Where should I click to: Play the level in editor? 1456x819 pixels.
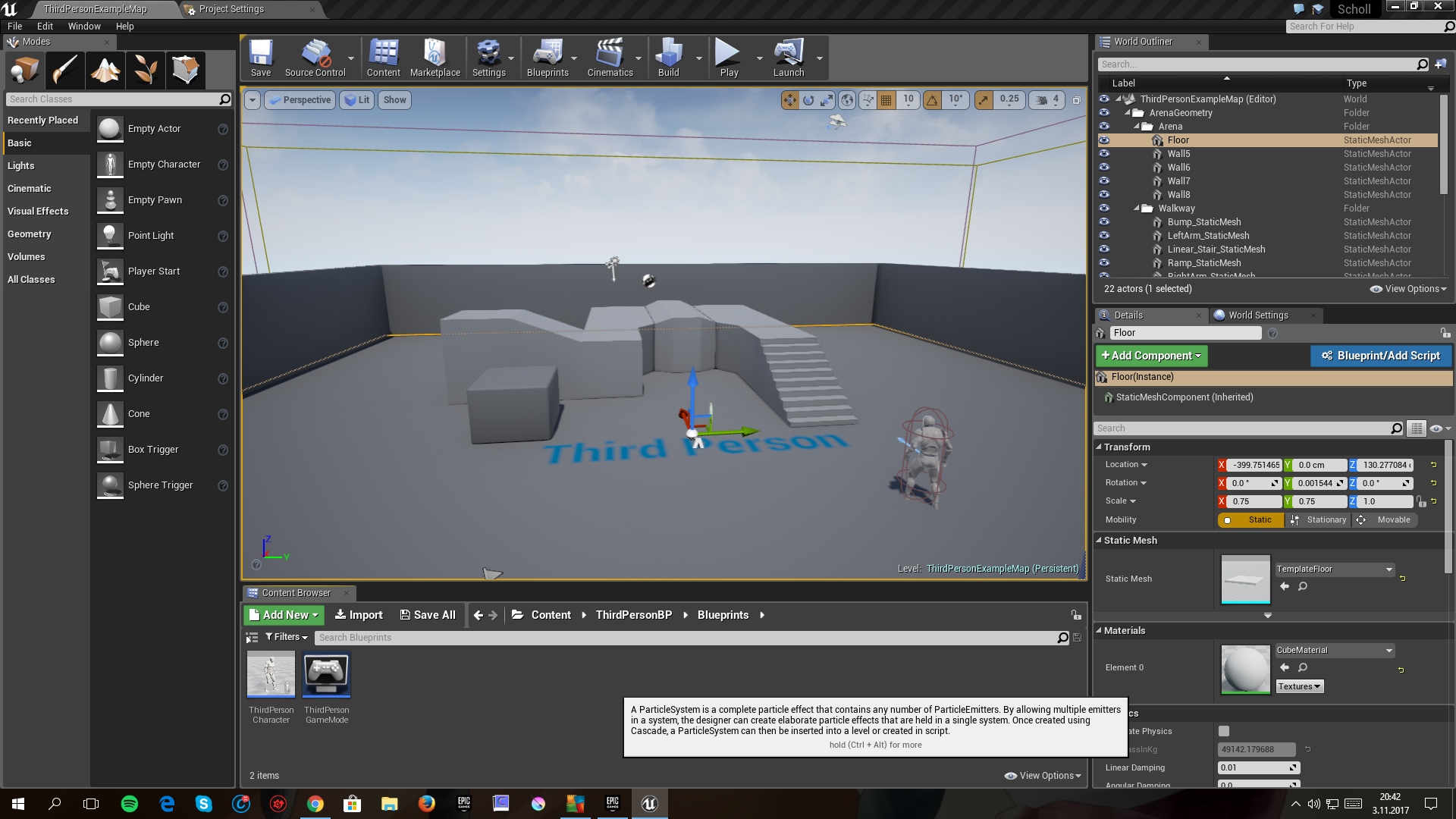729,58
